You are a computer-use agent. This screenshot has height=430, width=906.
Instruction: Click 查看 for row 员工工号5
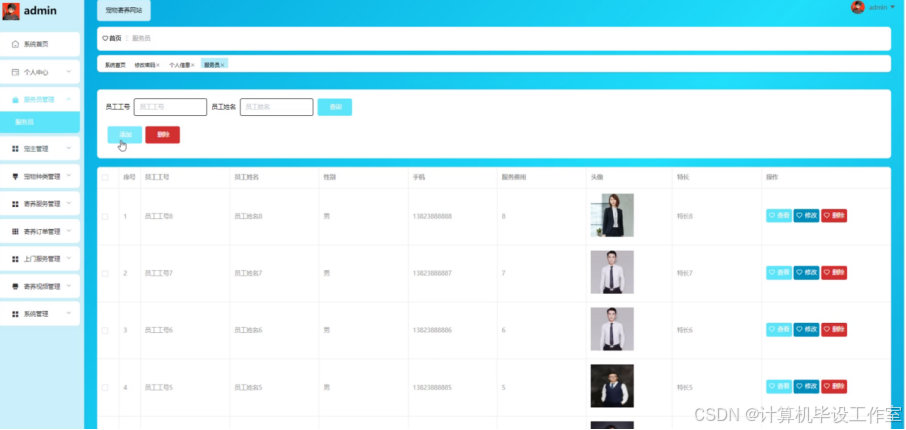coord(779,387)
